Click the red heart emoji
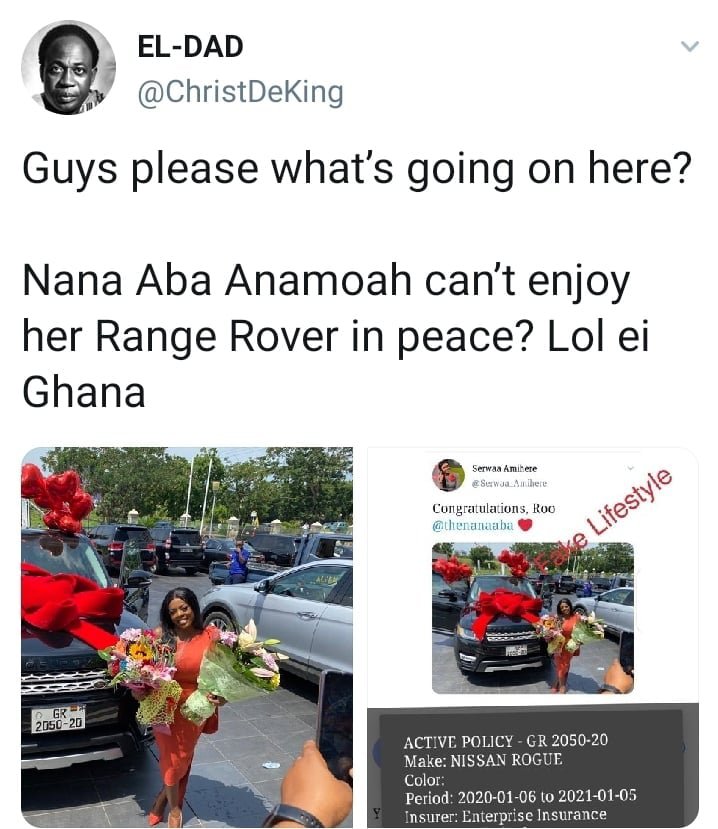 tap(524, 525)
